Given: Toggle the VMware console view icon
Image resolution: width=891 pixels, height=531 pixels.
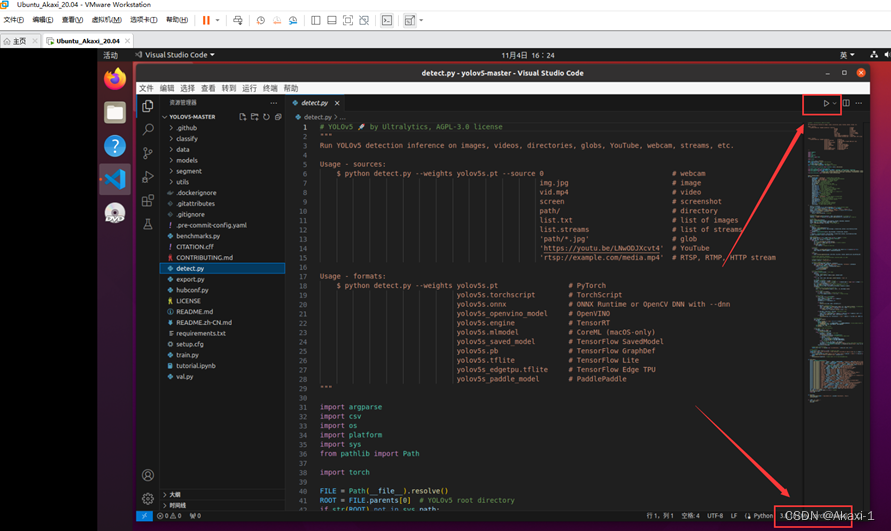Looking at the screenshot, I should [387, 20].
